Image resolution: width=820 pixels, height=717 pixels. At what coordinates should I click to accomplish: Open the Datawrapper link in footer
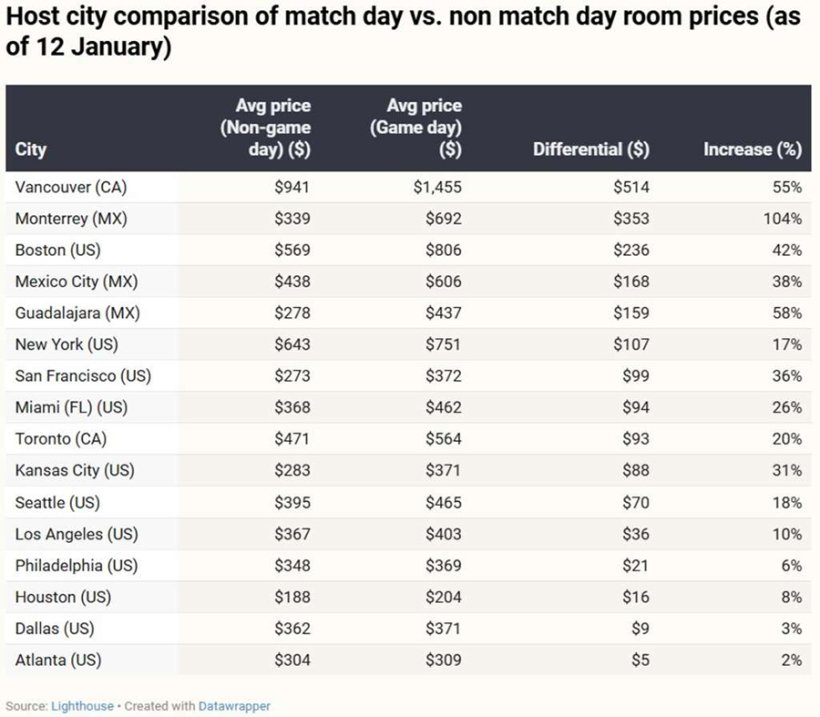click(237, 706)
